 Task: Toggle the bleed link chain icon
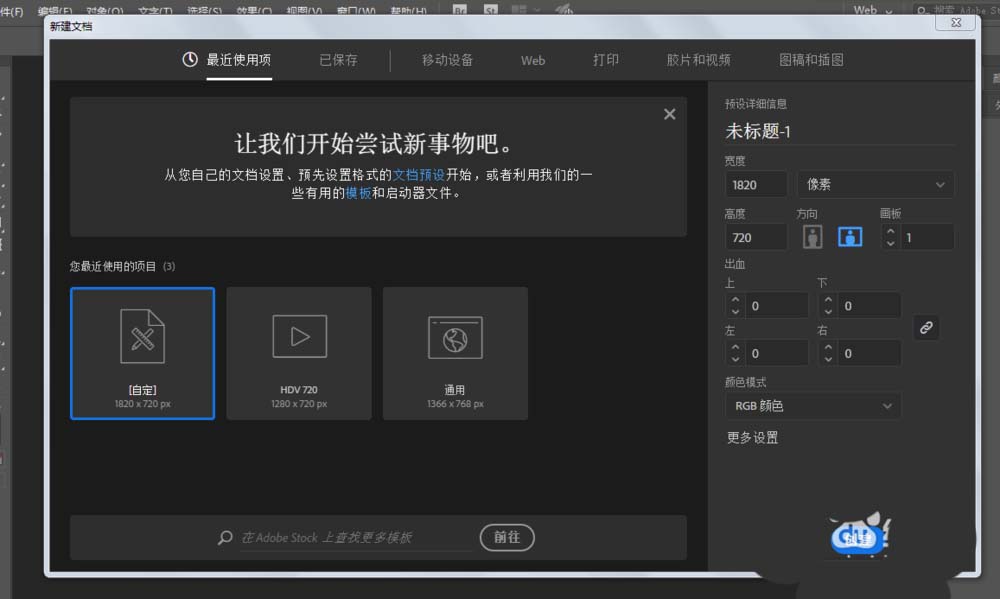click(x=926, y=328)
